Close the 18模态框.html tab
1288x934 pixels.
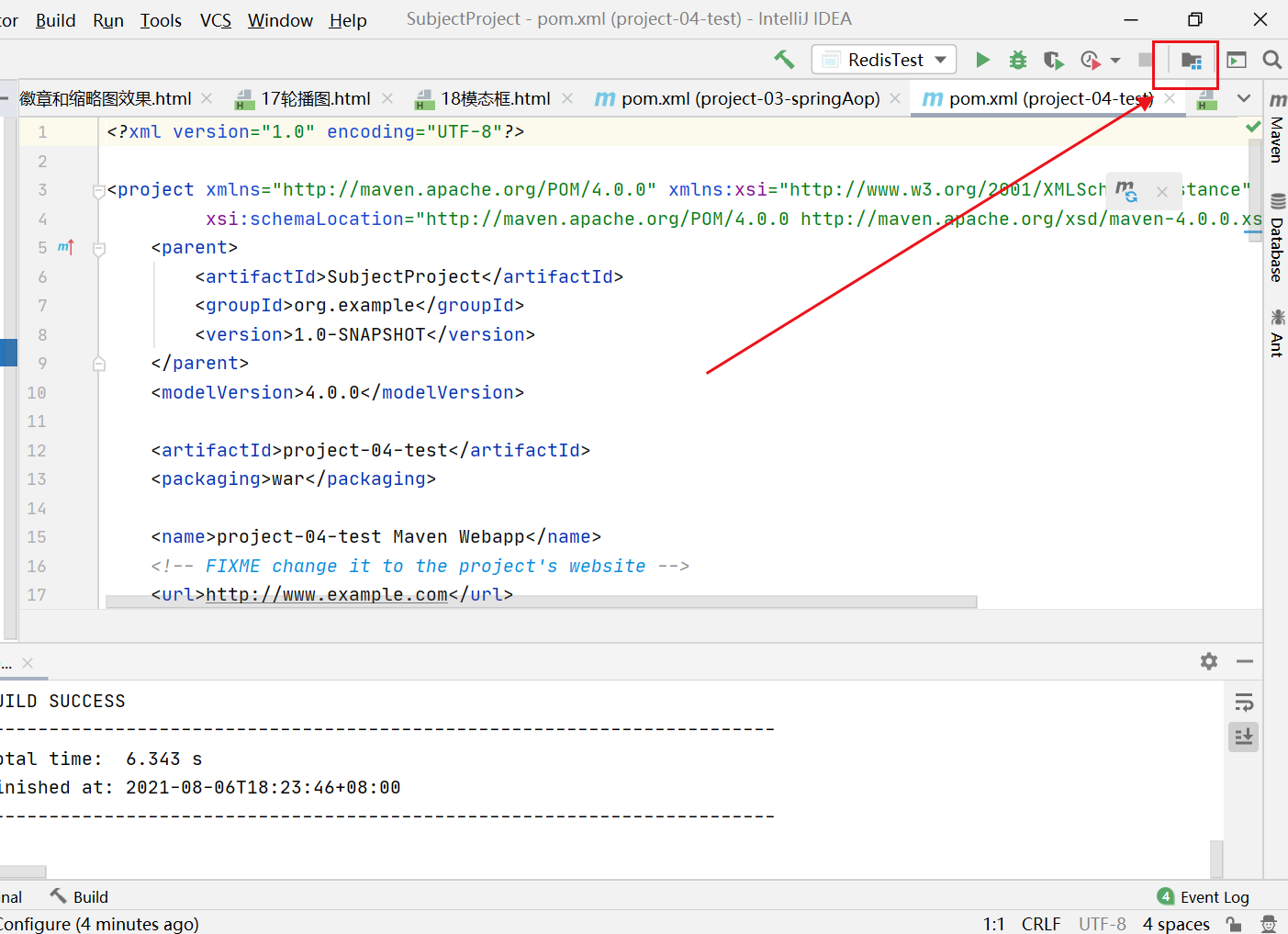[x=567, y=98]
